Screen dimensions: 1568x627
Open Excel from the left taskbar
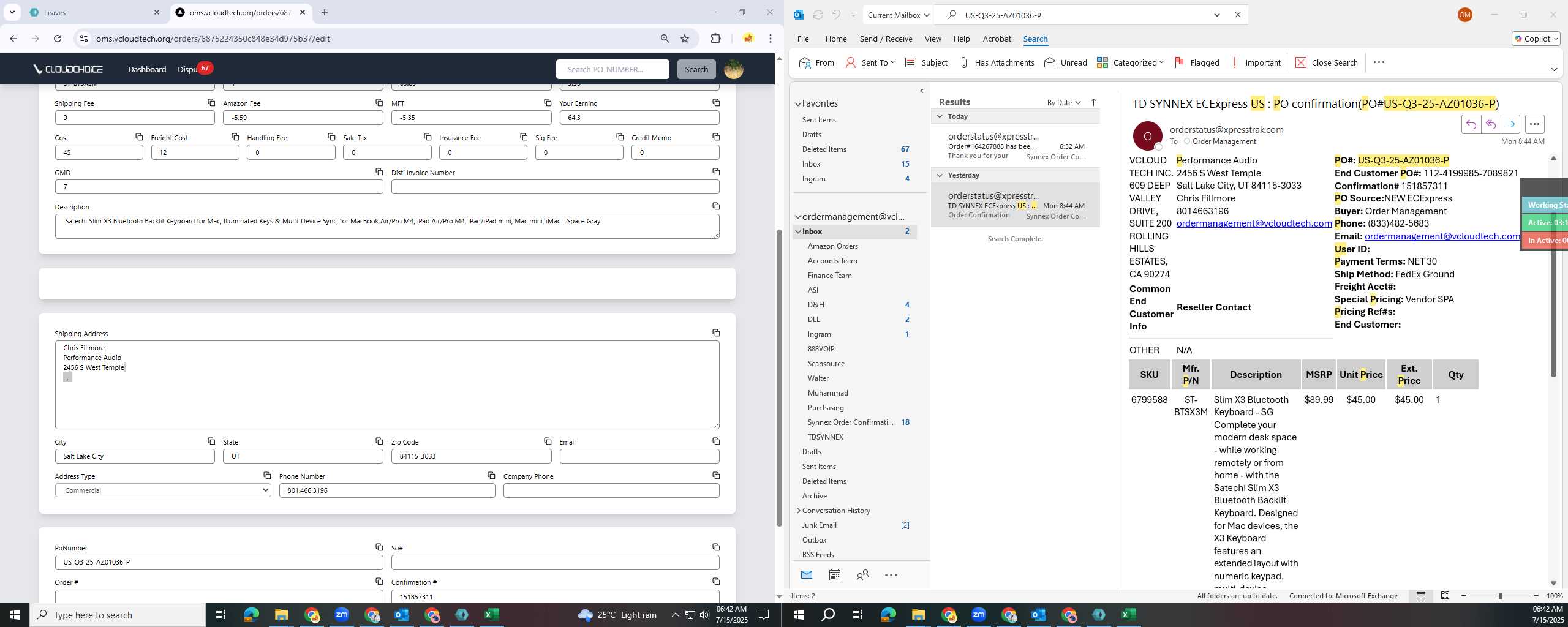pyautogui.click(x=492, y=615)
